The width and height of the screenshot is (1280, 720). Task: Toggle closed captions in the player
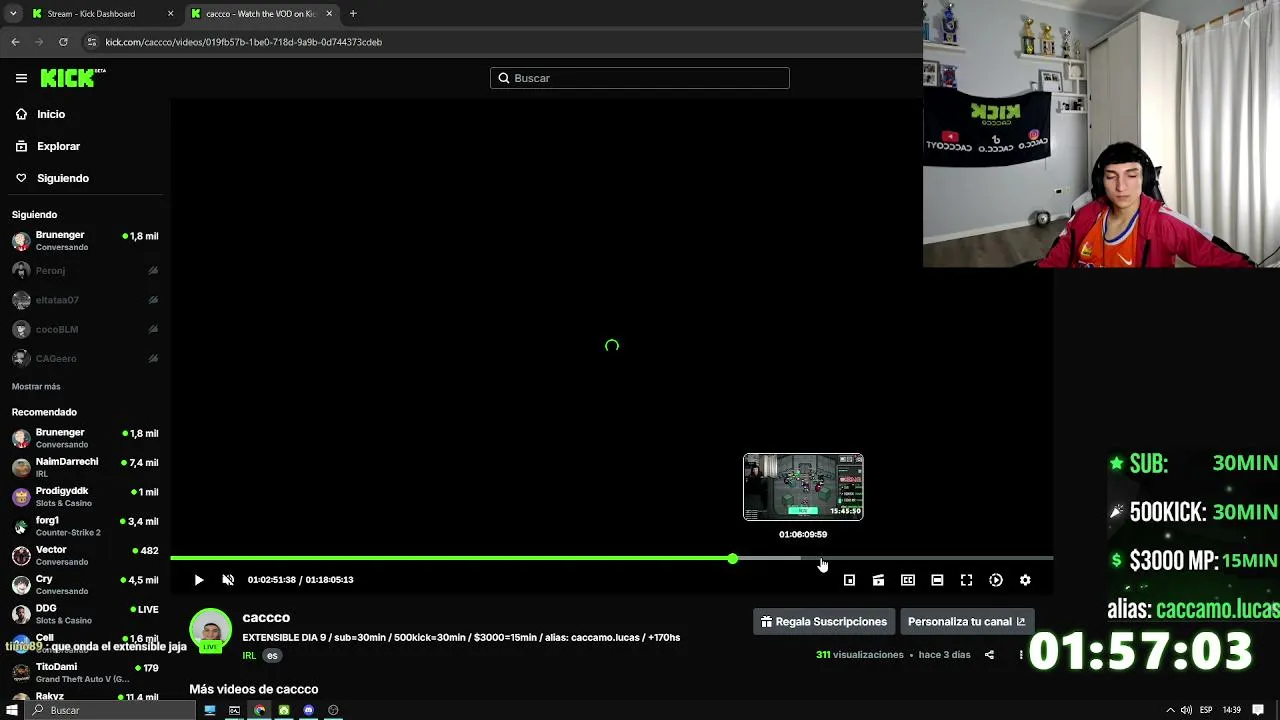(x=908, y=580)
